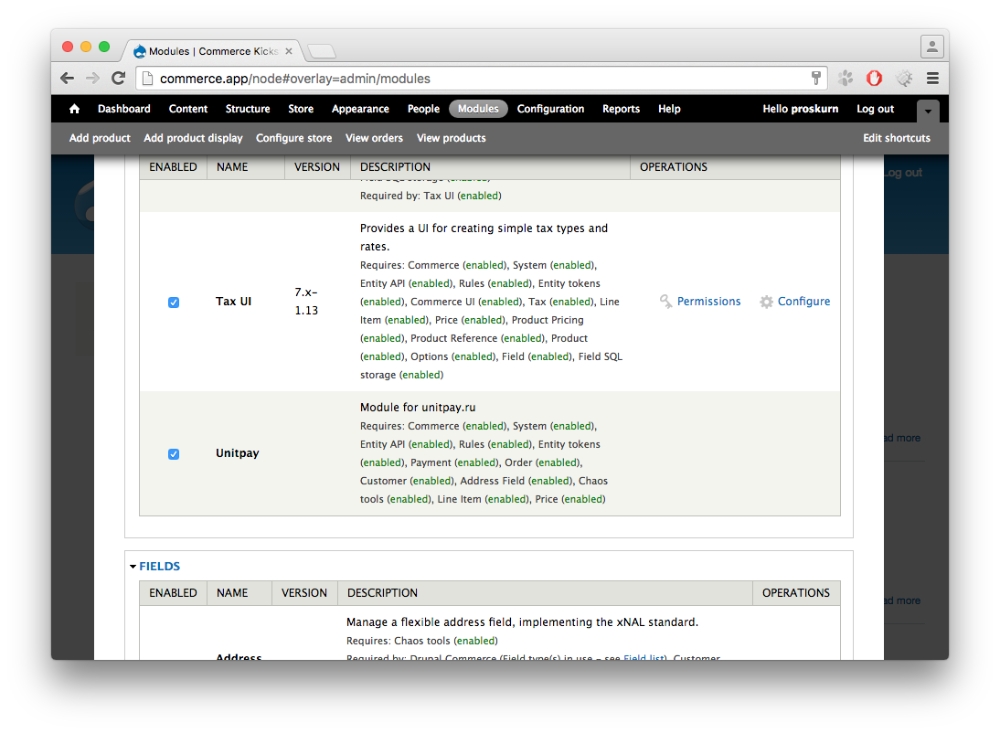Click the browser address bar
This screenshot has height=733, width=1000.
point(470,78)
